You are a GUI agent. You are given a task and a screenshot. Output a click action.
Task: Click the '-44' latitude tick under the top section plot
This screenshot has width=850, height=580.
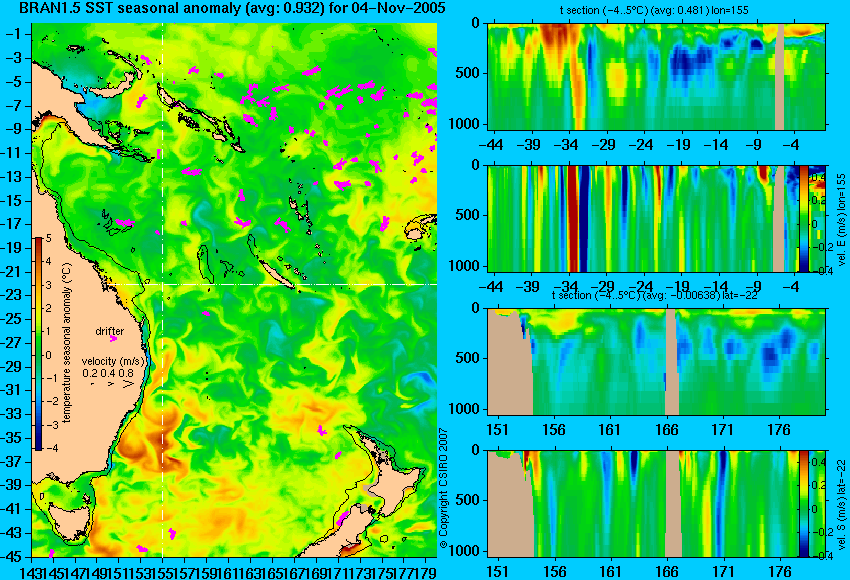tap(492, 145)
